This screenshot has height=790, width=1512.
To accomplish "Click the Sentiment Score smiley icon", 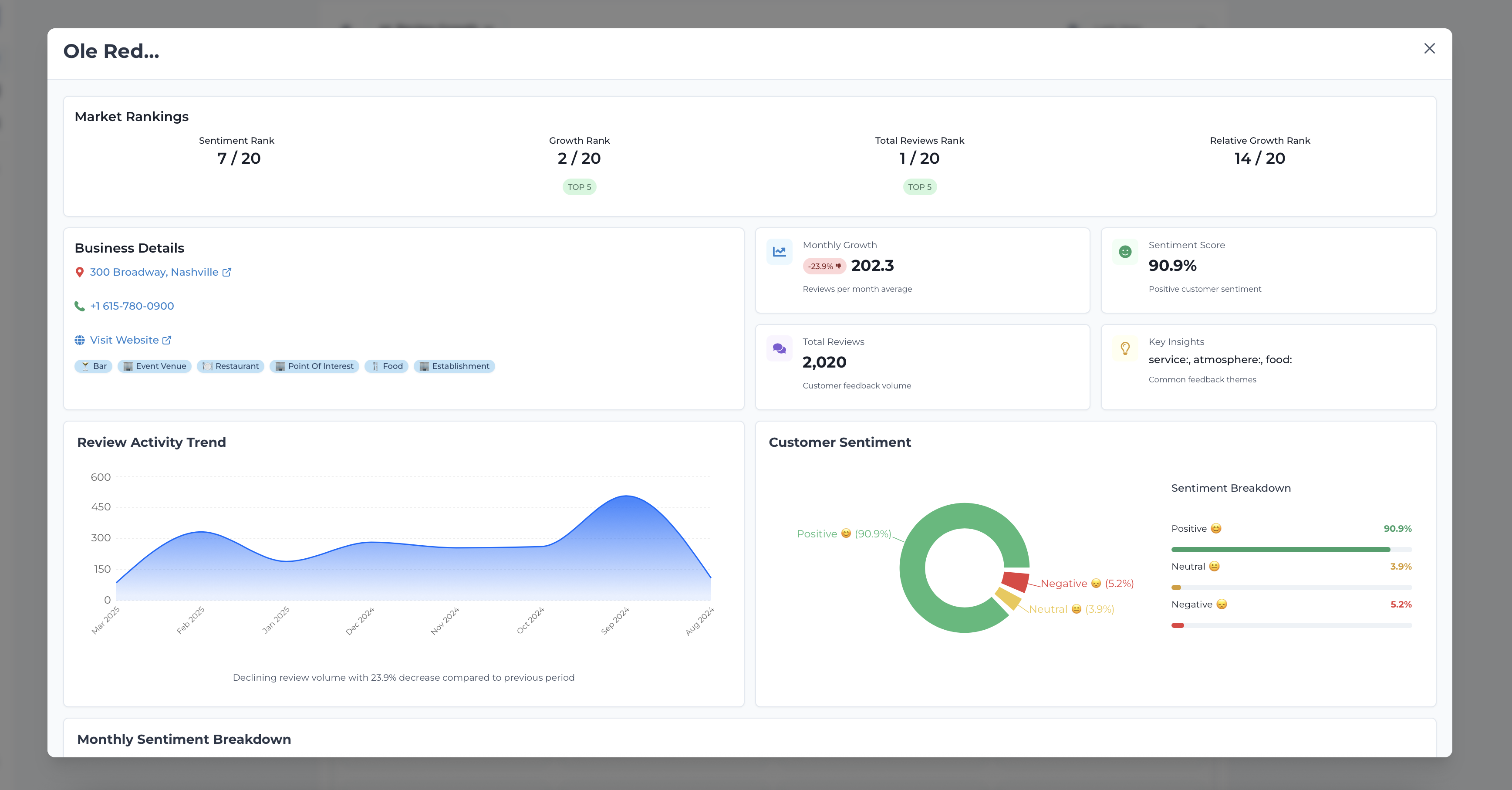I will click(1124, 252).
